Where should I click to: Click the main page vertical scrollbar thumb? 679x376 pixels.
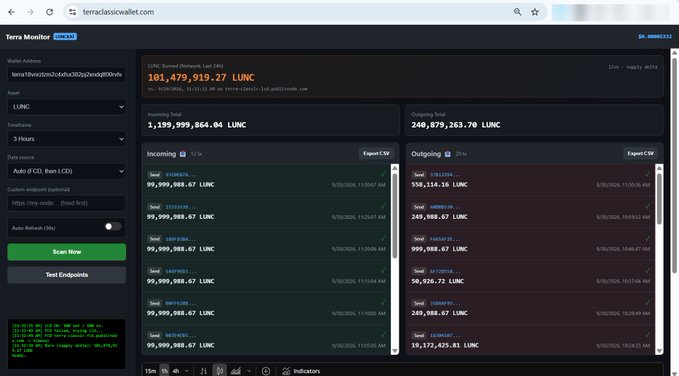tap(674, 165)
